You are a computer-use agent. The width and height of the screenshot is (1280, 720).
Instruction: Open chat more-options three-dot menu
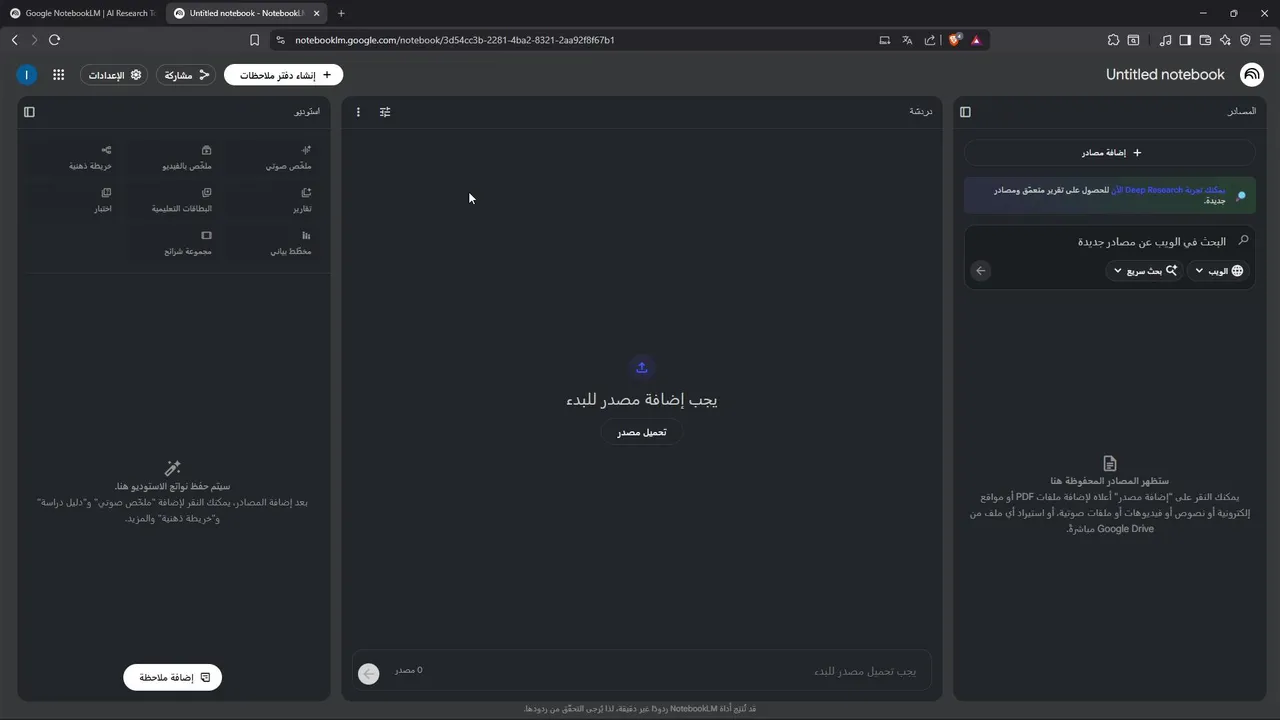(358, 112)
